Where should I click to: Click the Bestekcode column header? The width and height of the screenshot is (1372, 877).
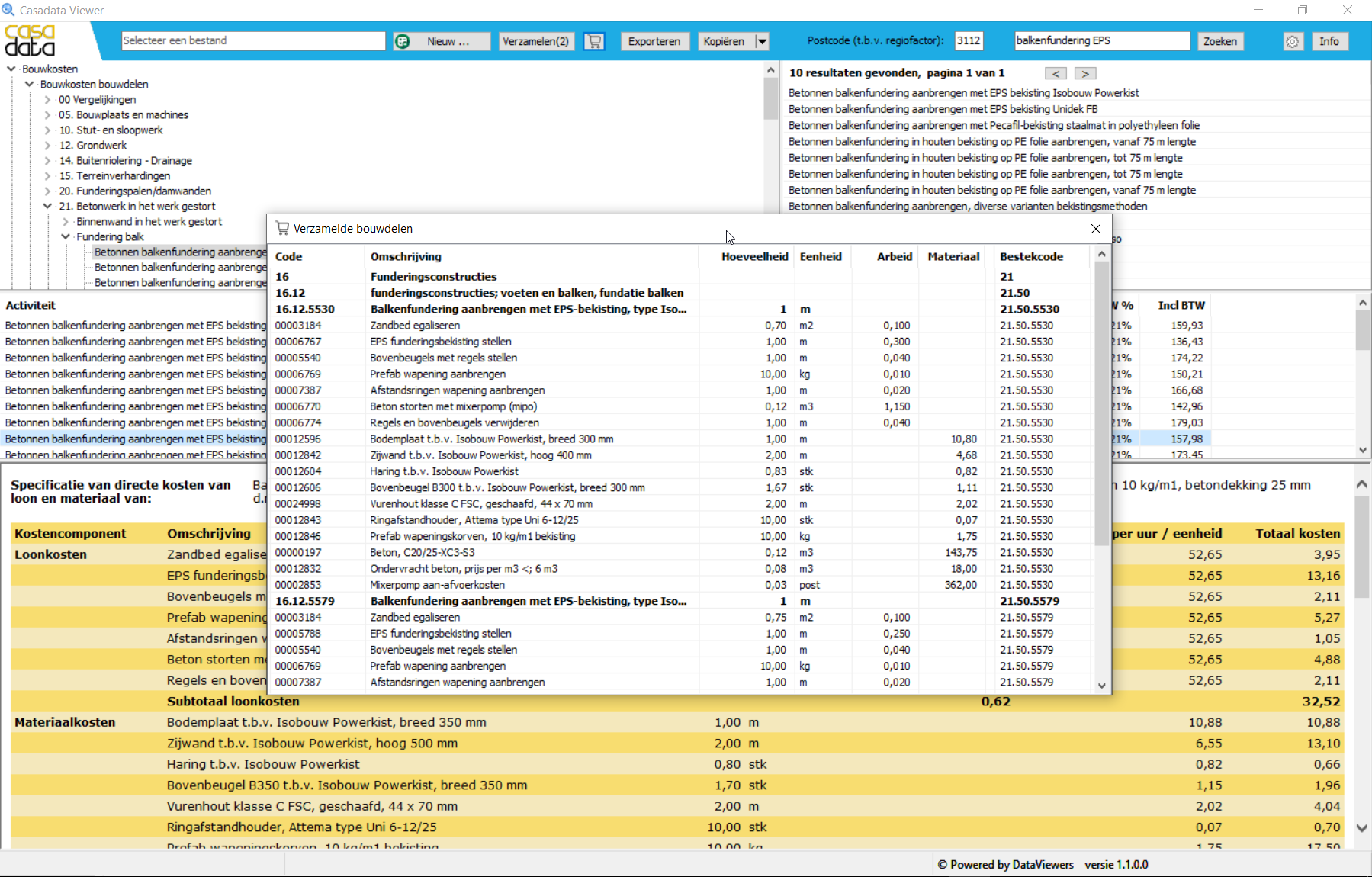[1031, 256]
